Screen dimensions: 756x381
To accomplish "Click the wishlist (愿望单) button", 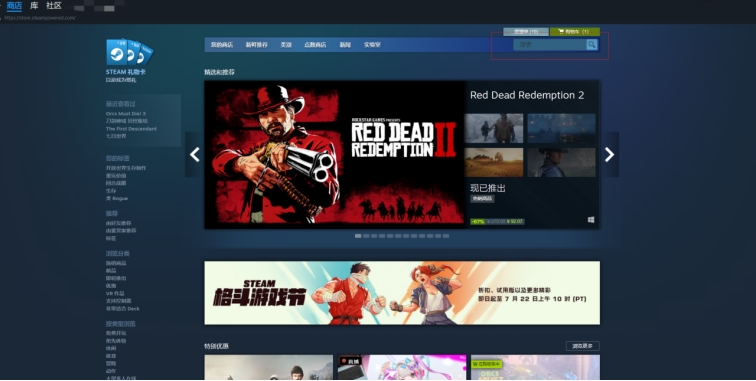I will (x=526, y=32).
